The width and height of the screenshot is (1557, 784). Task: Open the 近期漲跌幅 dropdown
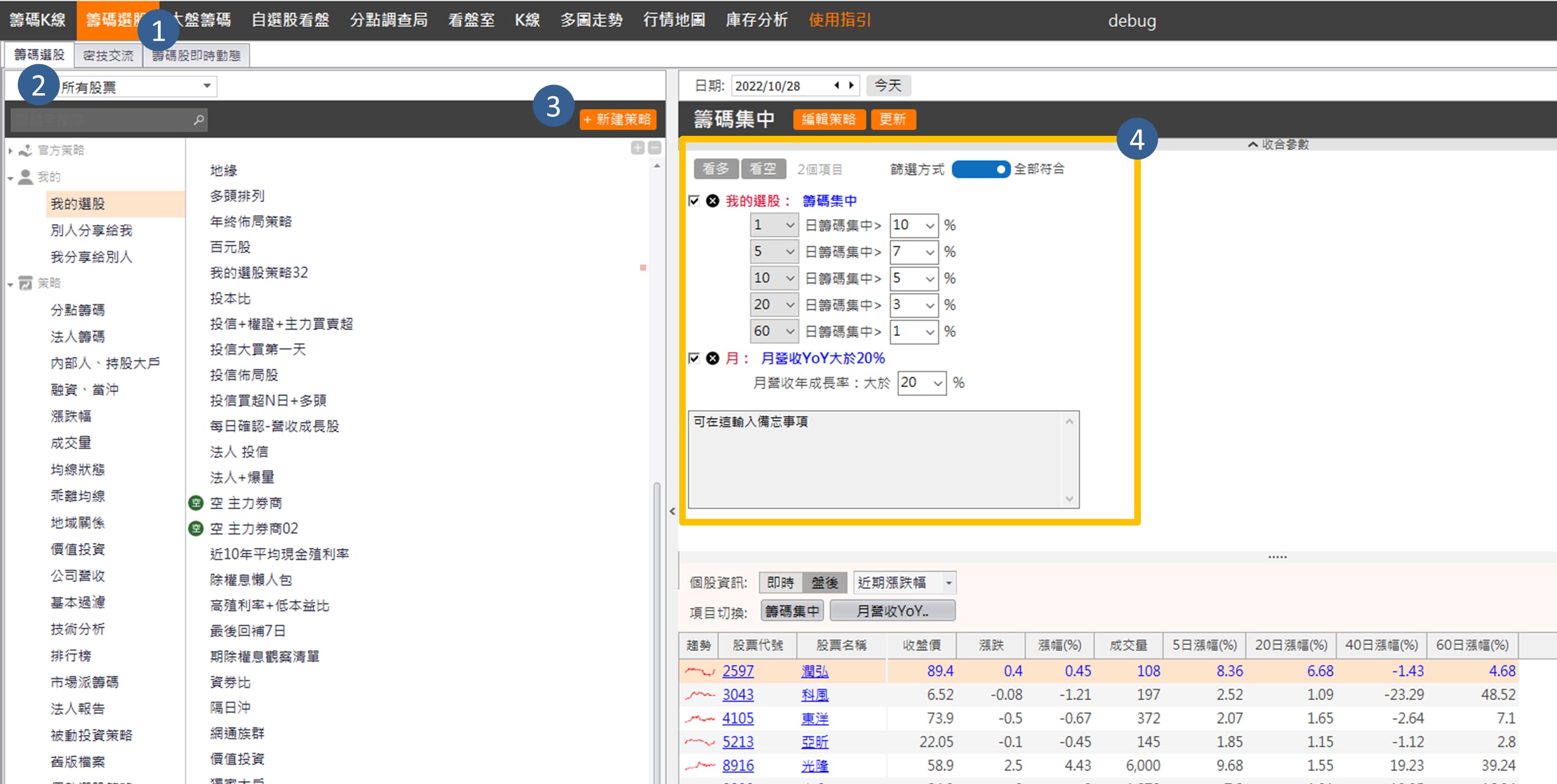[905, 583]
